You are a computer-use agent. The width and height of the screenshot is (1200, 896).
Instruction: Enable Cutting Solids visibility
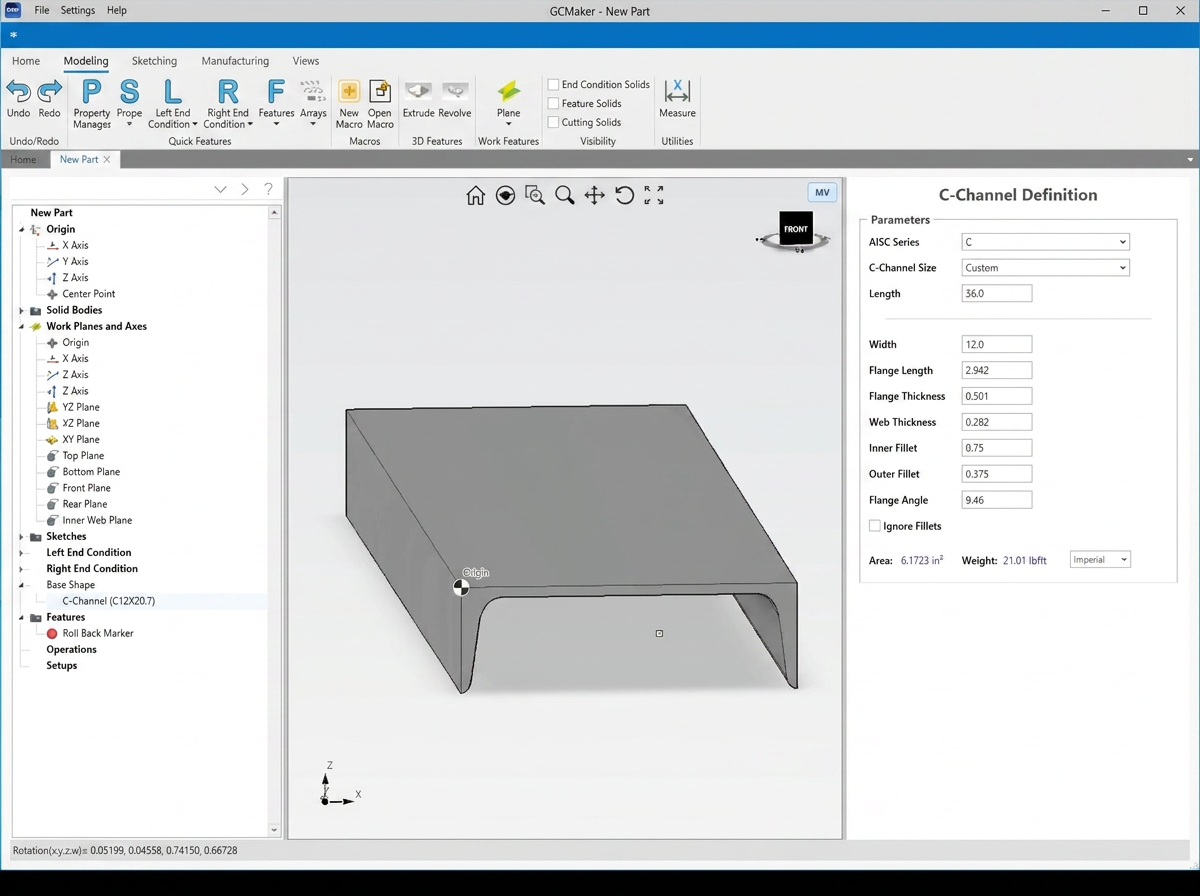tap(553, 123)
